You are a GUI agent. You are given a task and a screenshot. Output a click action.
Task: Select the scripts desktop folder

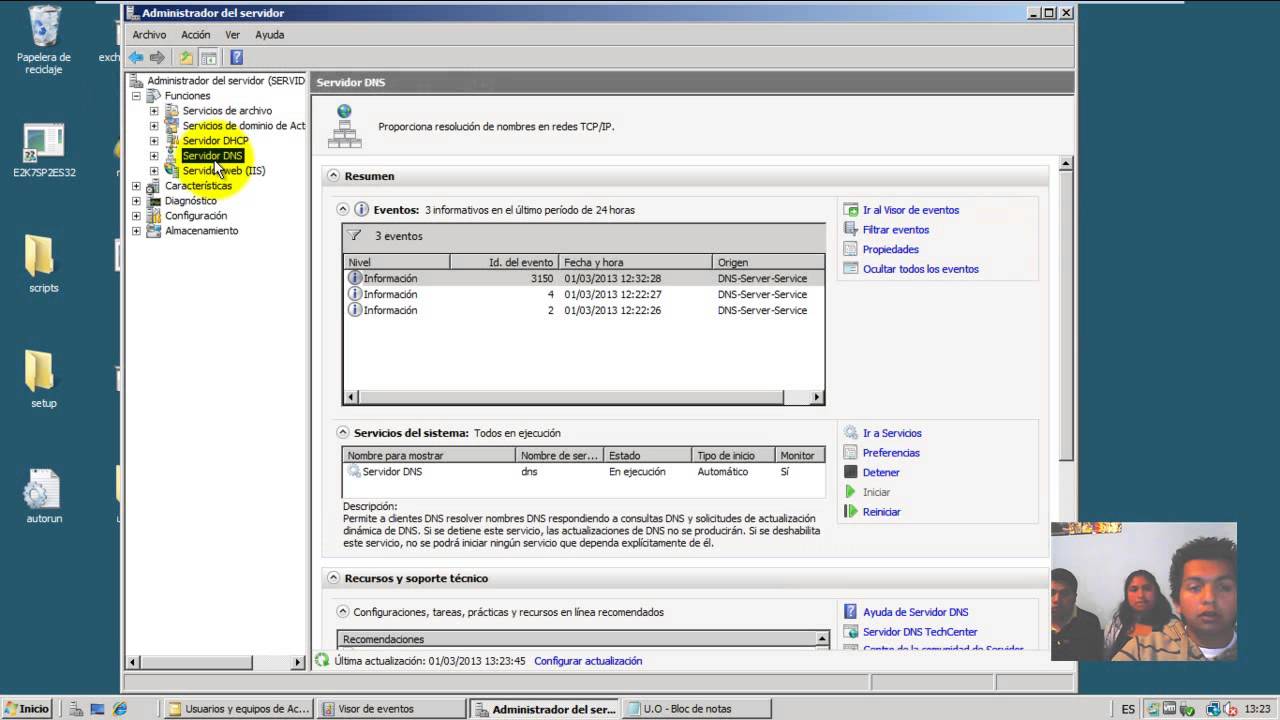44,264
